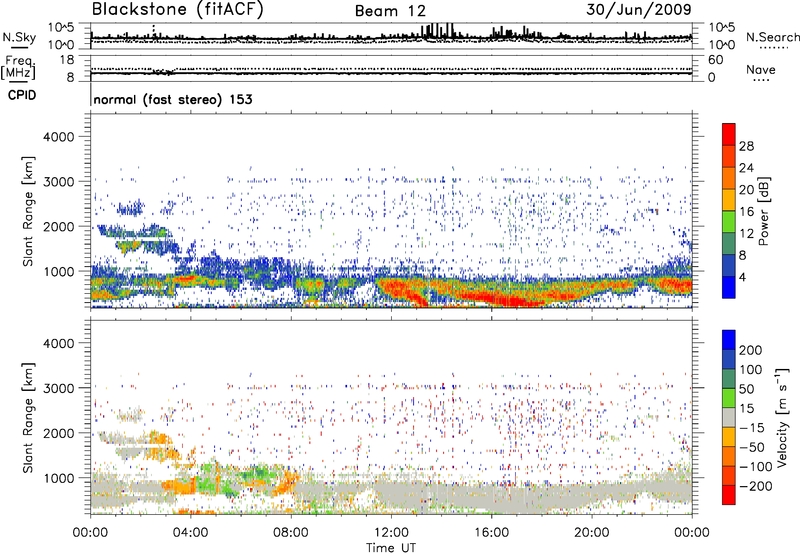Screen dimensions: 800x554
Task: Click the date '30/Jun/2009'
Action: click(639, 10)
